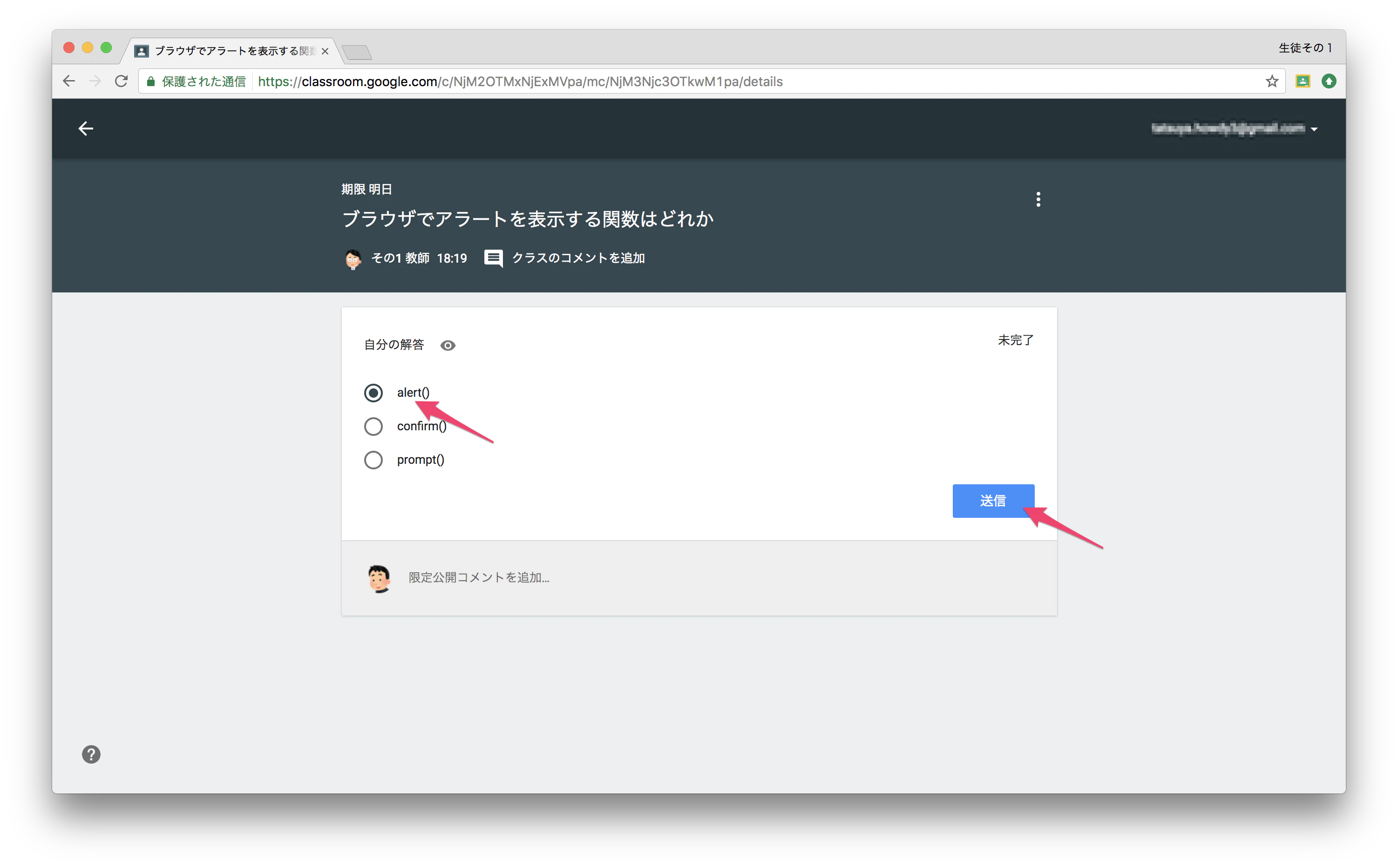Click the class comment speech bubble icon

(493, 258)
